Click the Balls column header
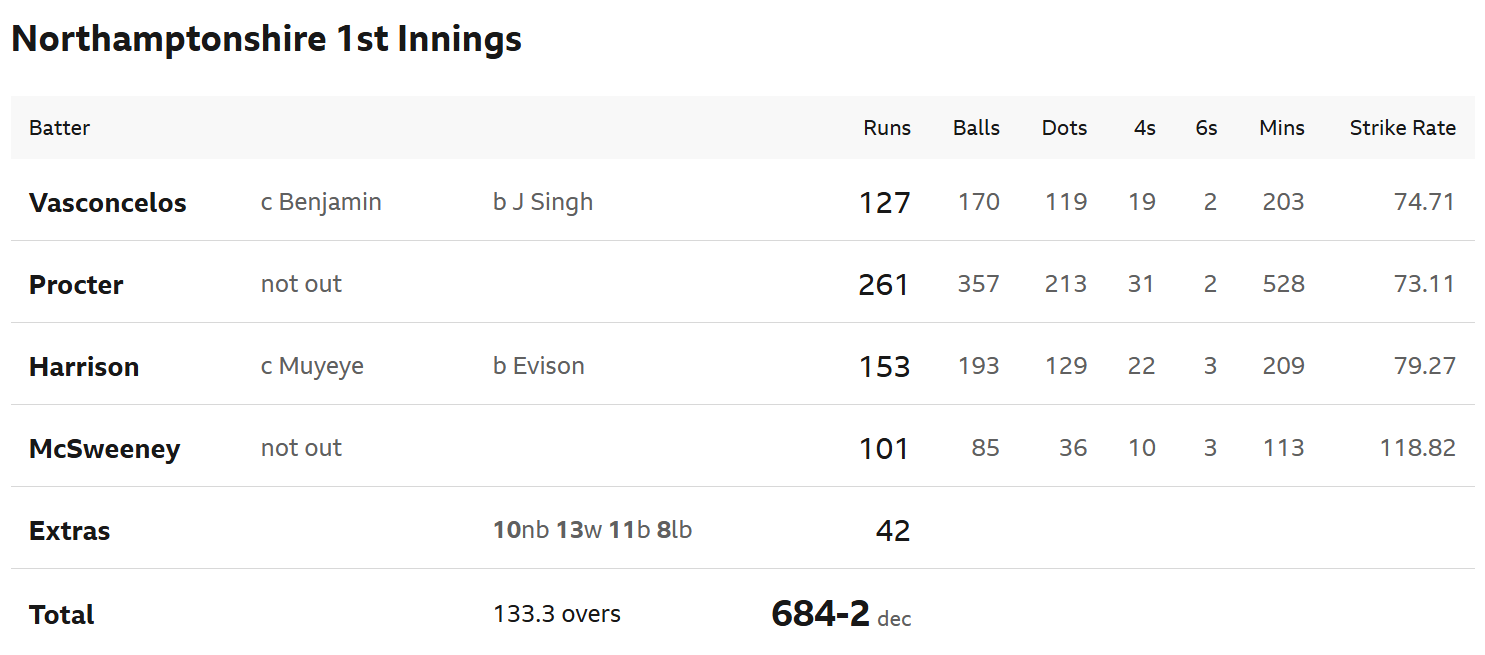The height and width of the screenshot is (655, 1485). click(x=976, y=128)
